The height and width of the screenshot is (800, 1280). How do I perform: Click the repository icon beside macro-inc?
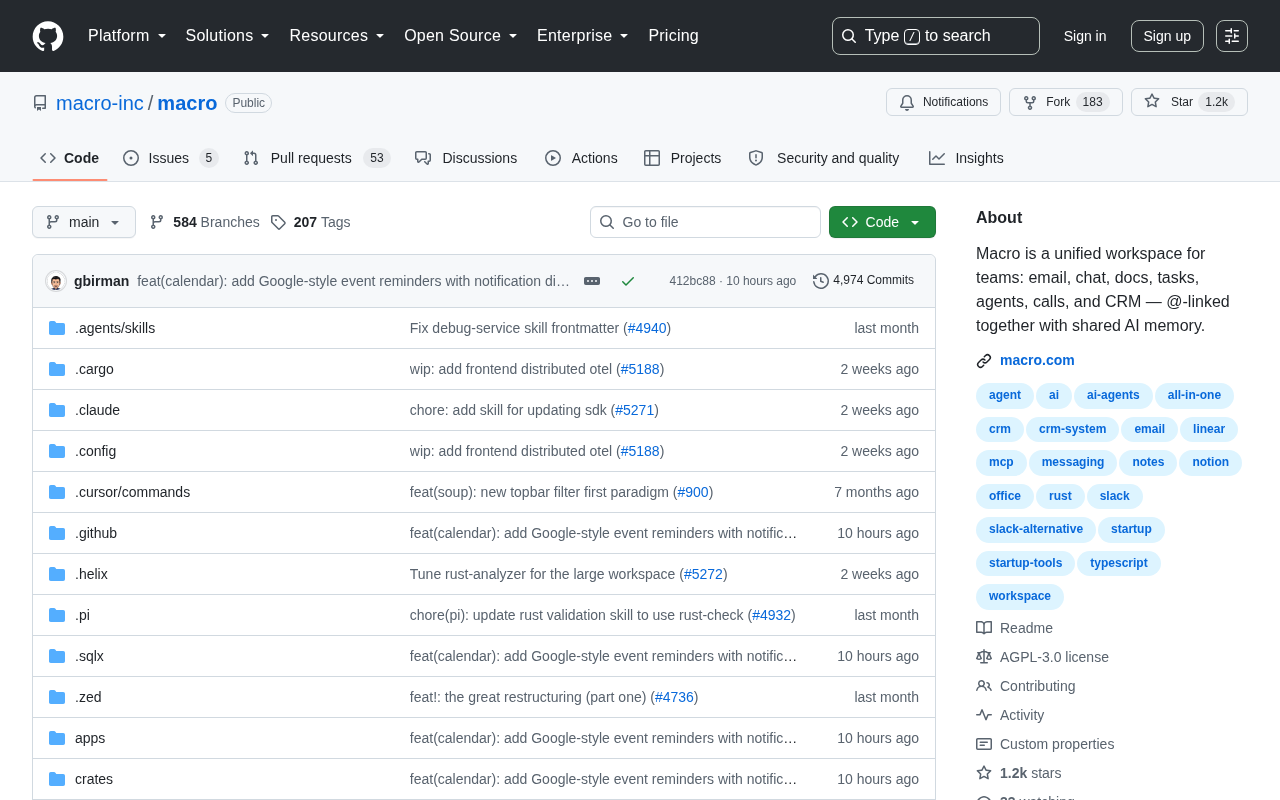click(x=40, y=103)
